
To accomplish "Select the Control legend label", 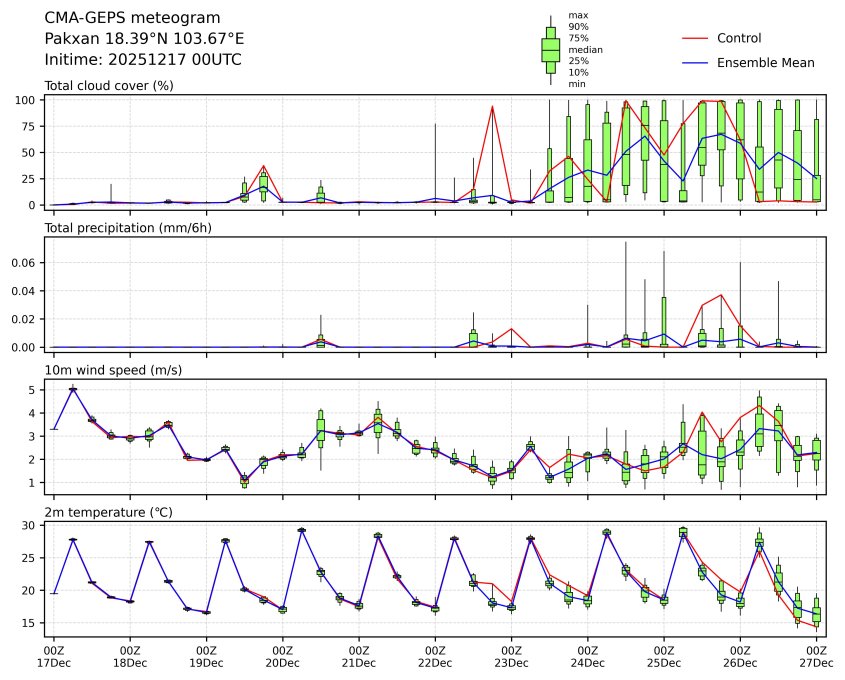I will coord(739,38).
